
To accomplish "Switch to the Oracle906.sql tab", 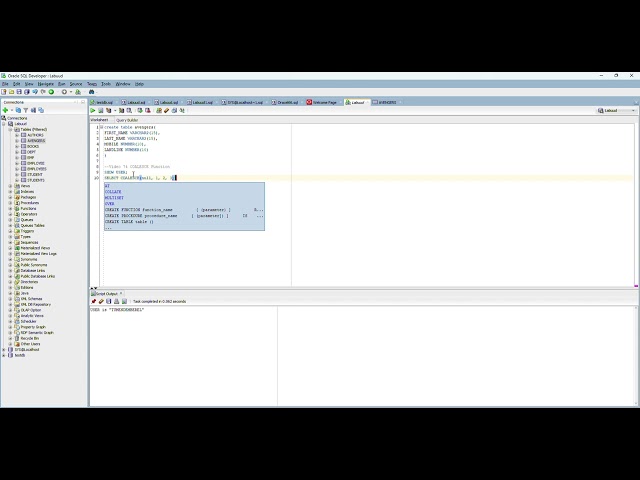I will click(x=285, y=102).
